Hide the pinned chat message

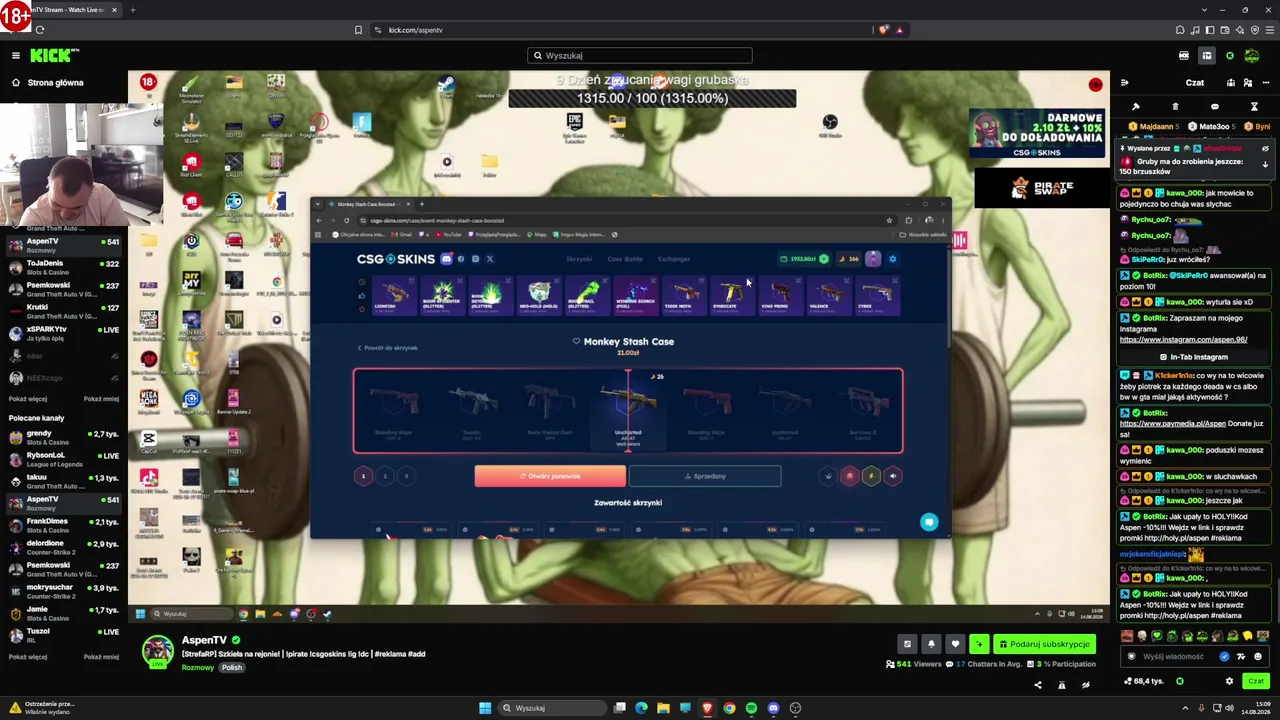click(x=1265, y=149)
